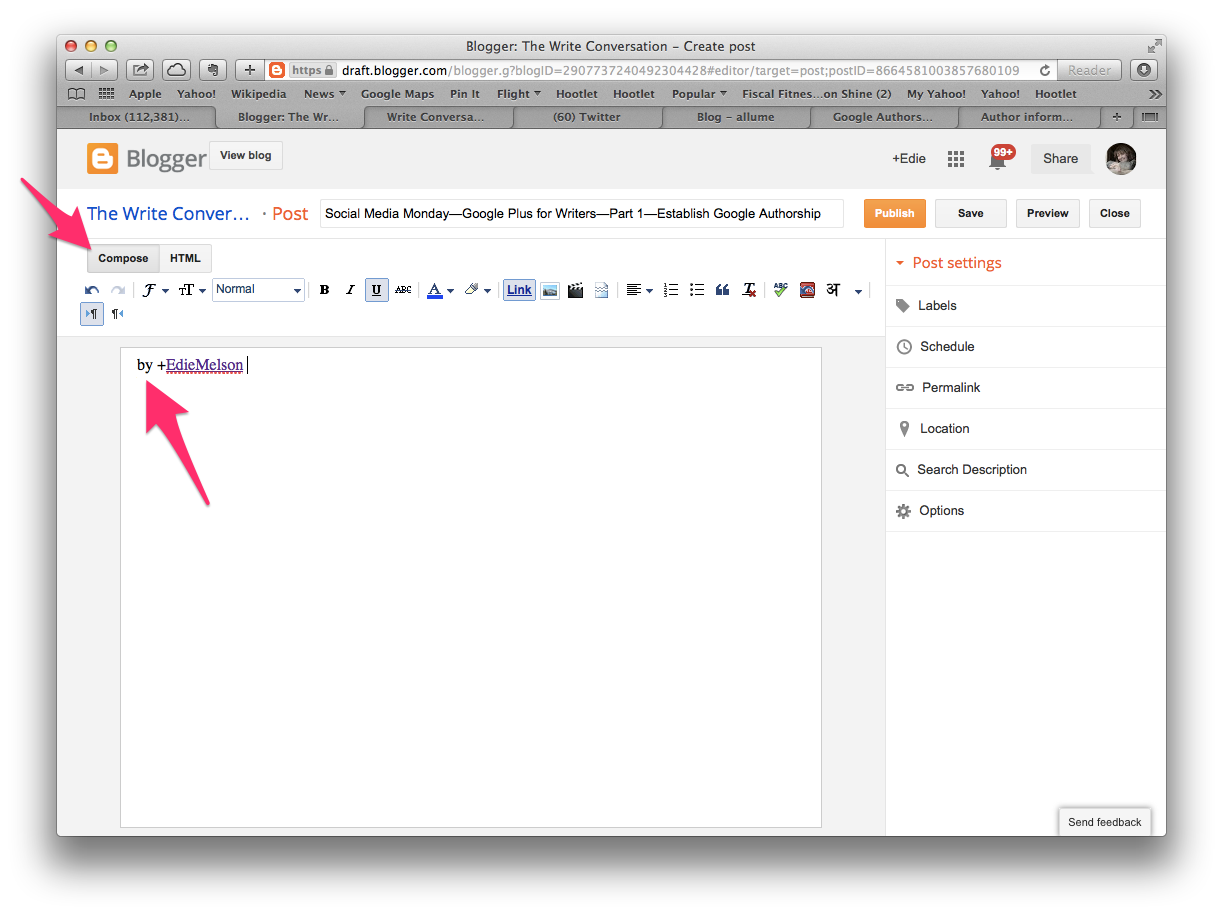Open the transliteration language dropdown arrow

858,291
